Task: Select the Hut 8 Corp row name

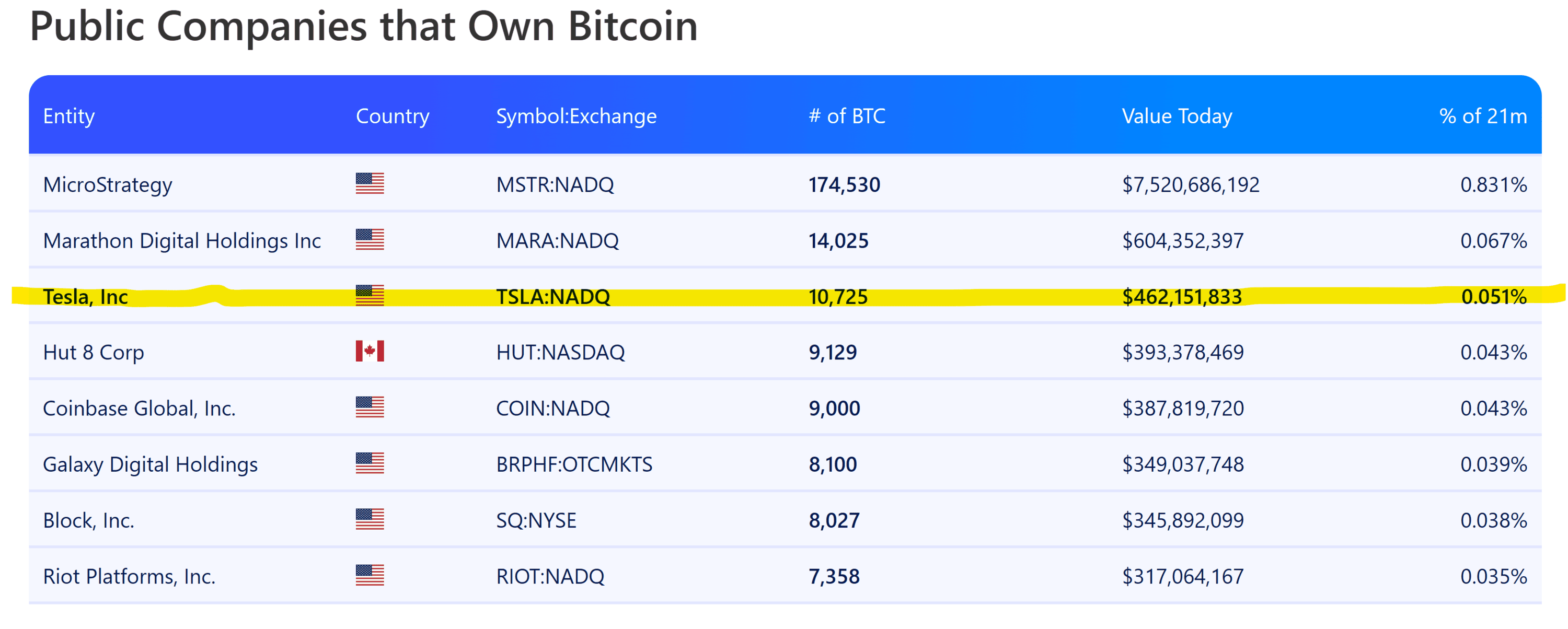Action: coord(93,352)
